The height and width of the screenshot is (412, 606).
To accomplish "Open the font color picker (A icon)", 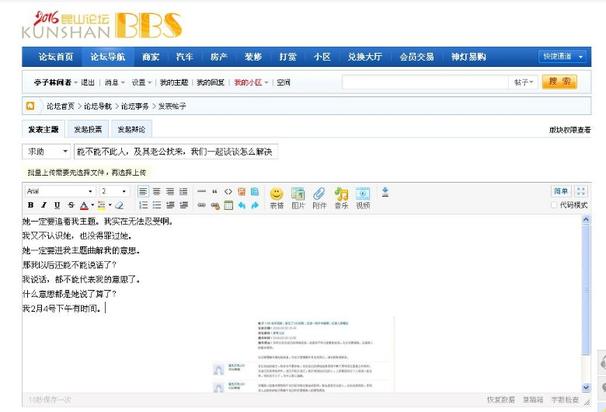I will pyautogui.click(x=84, y=205).
